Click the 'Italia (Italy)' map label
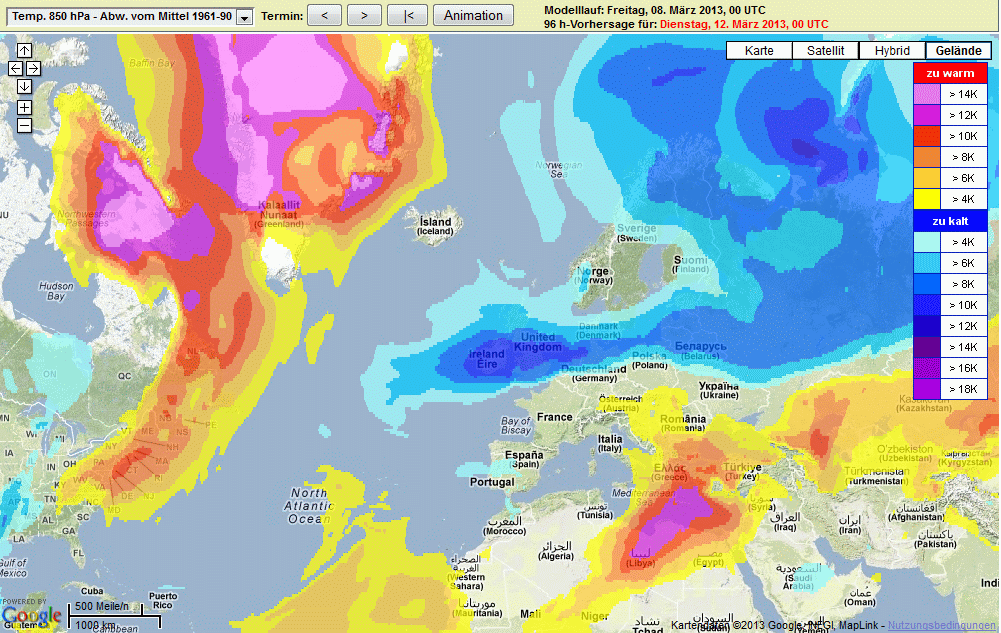Viewport: 1001px width, 633px height. [x=610, y=443]
